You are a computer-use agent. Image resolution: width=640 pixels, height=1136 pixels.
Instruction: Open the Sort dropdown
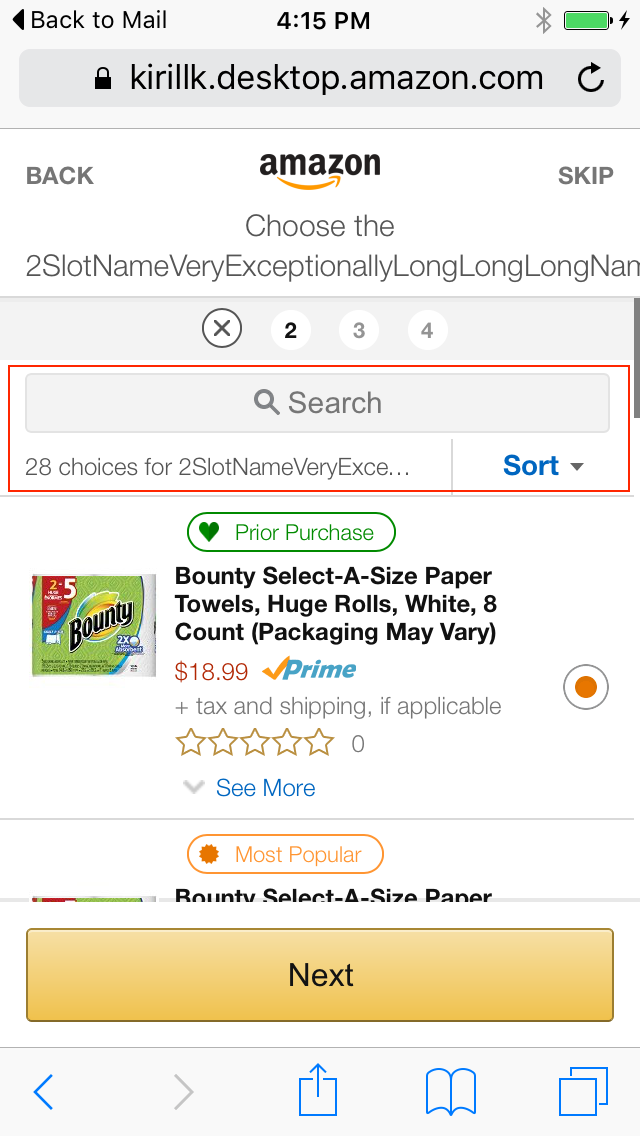(542, 466)
